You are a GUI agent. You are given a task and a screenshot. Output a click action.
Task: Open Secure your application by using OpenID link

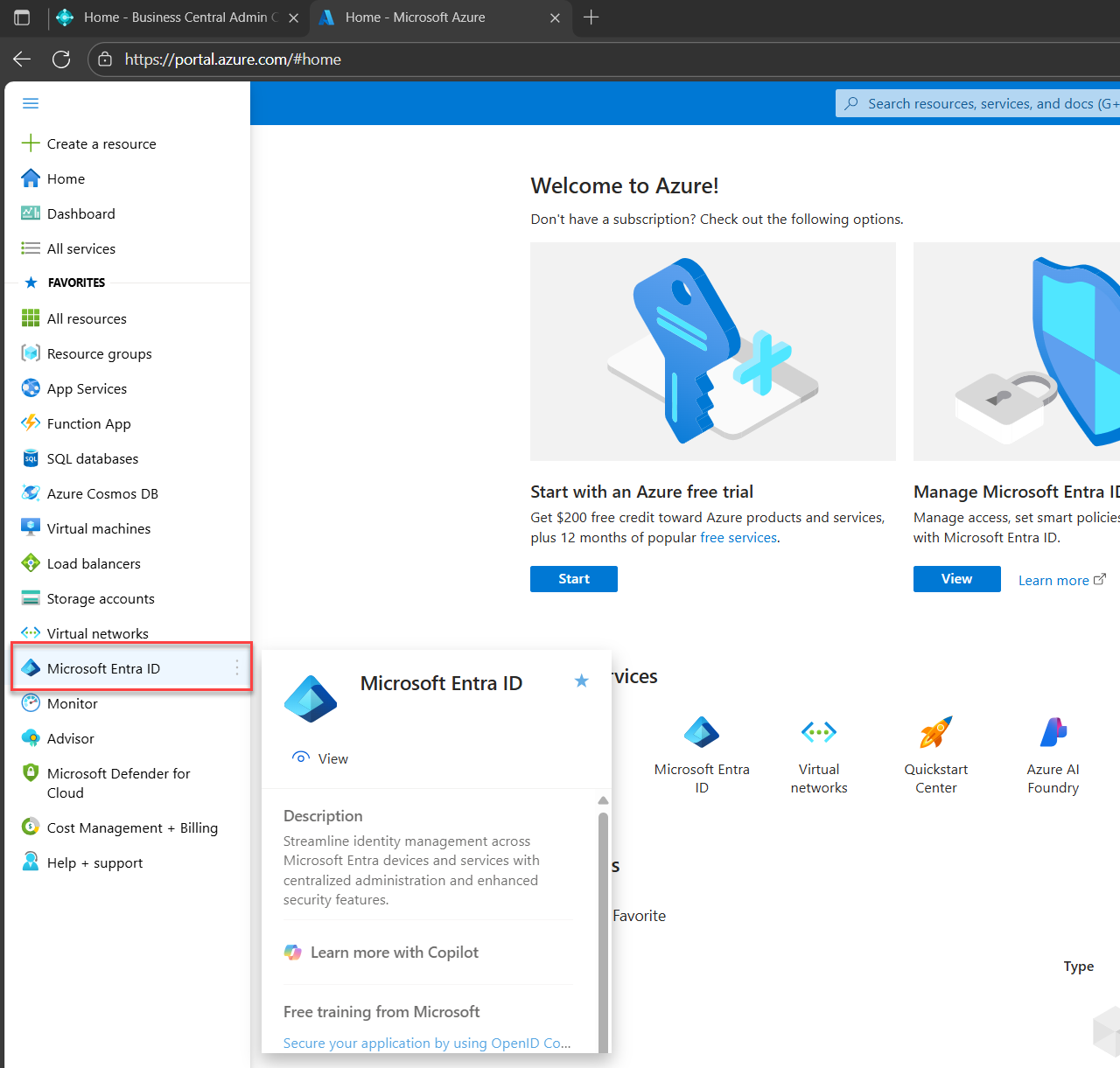click(427, 1043)
